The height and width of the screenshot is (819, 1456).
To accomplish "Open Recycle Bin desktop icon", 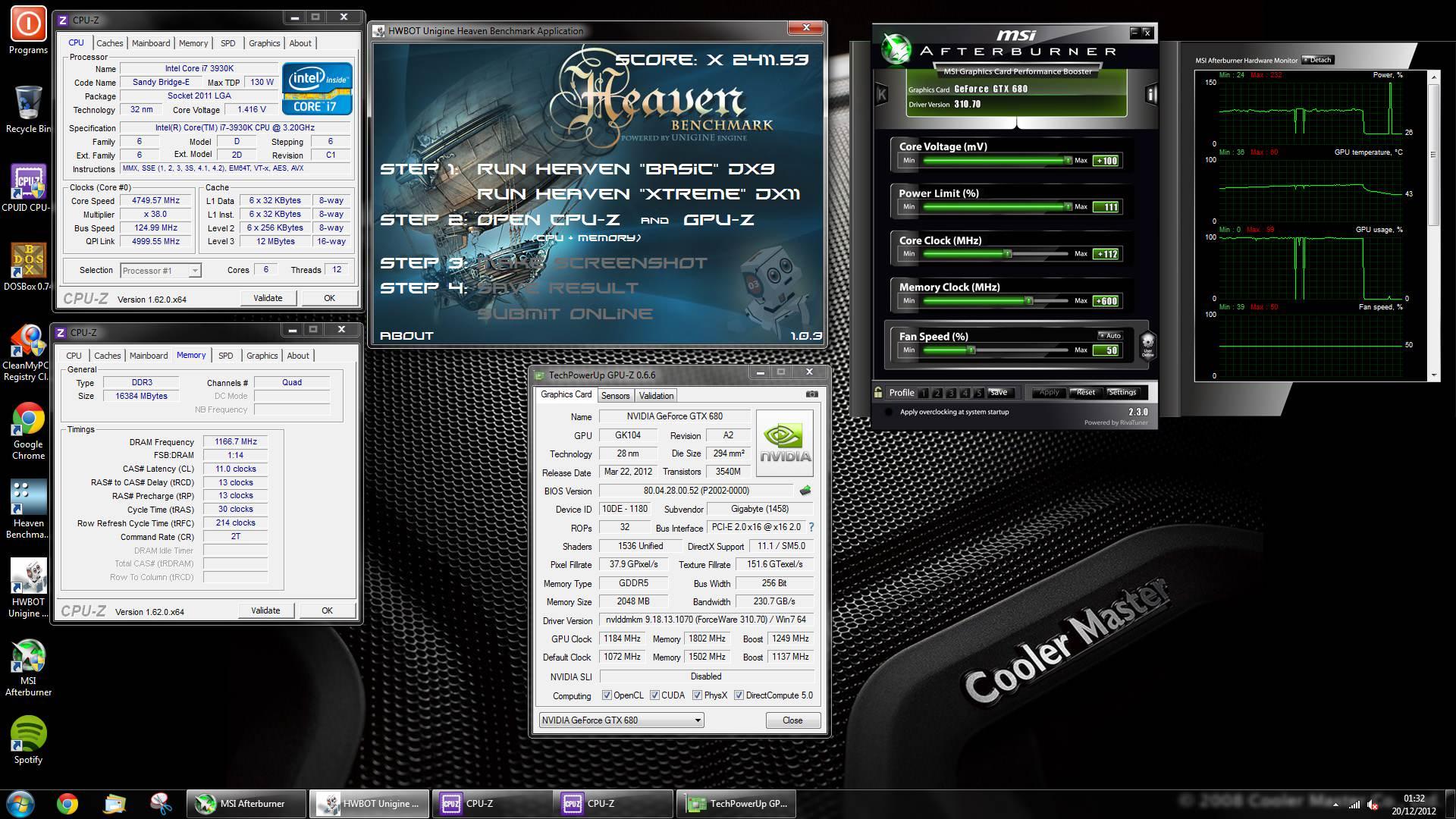I will click(x=28, y=109).
